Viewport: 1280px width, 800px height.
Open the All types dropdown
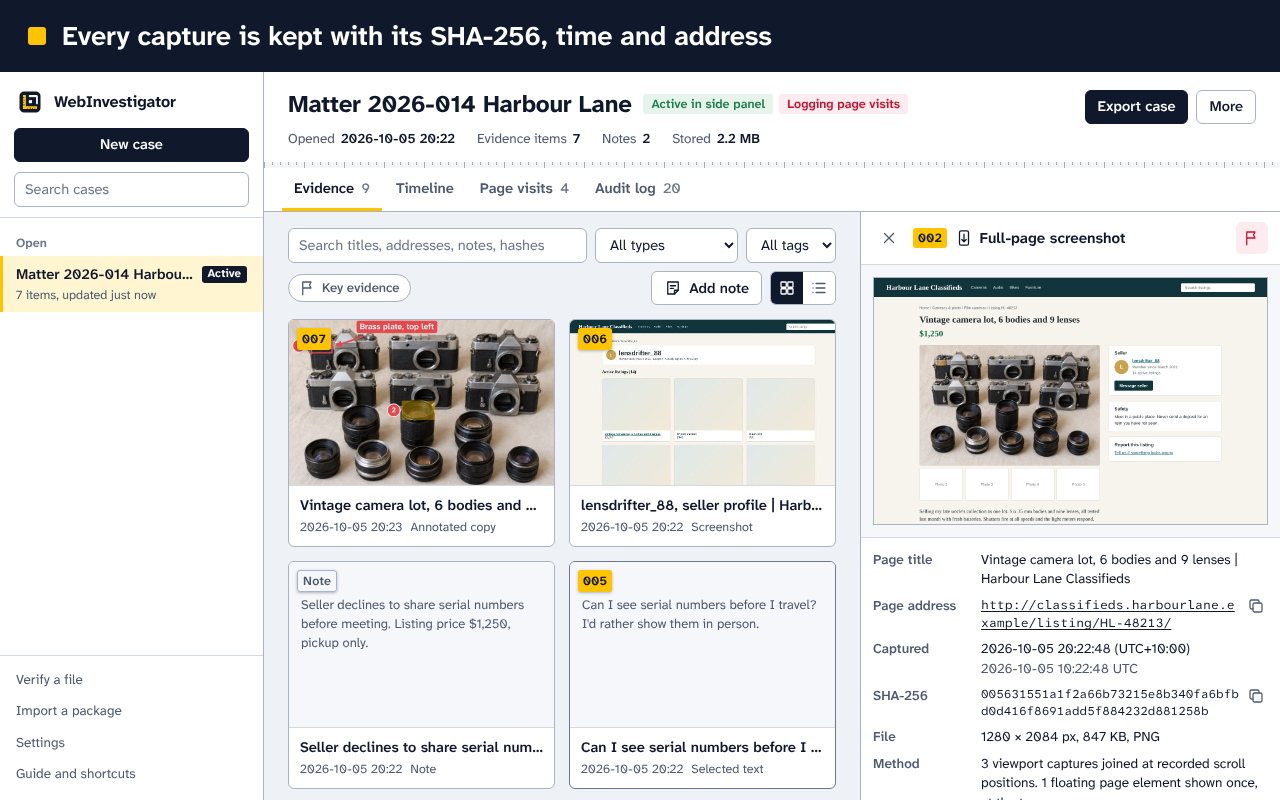pos(666,245)
